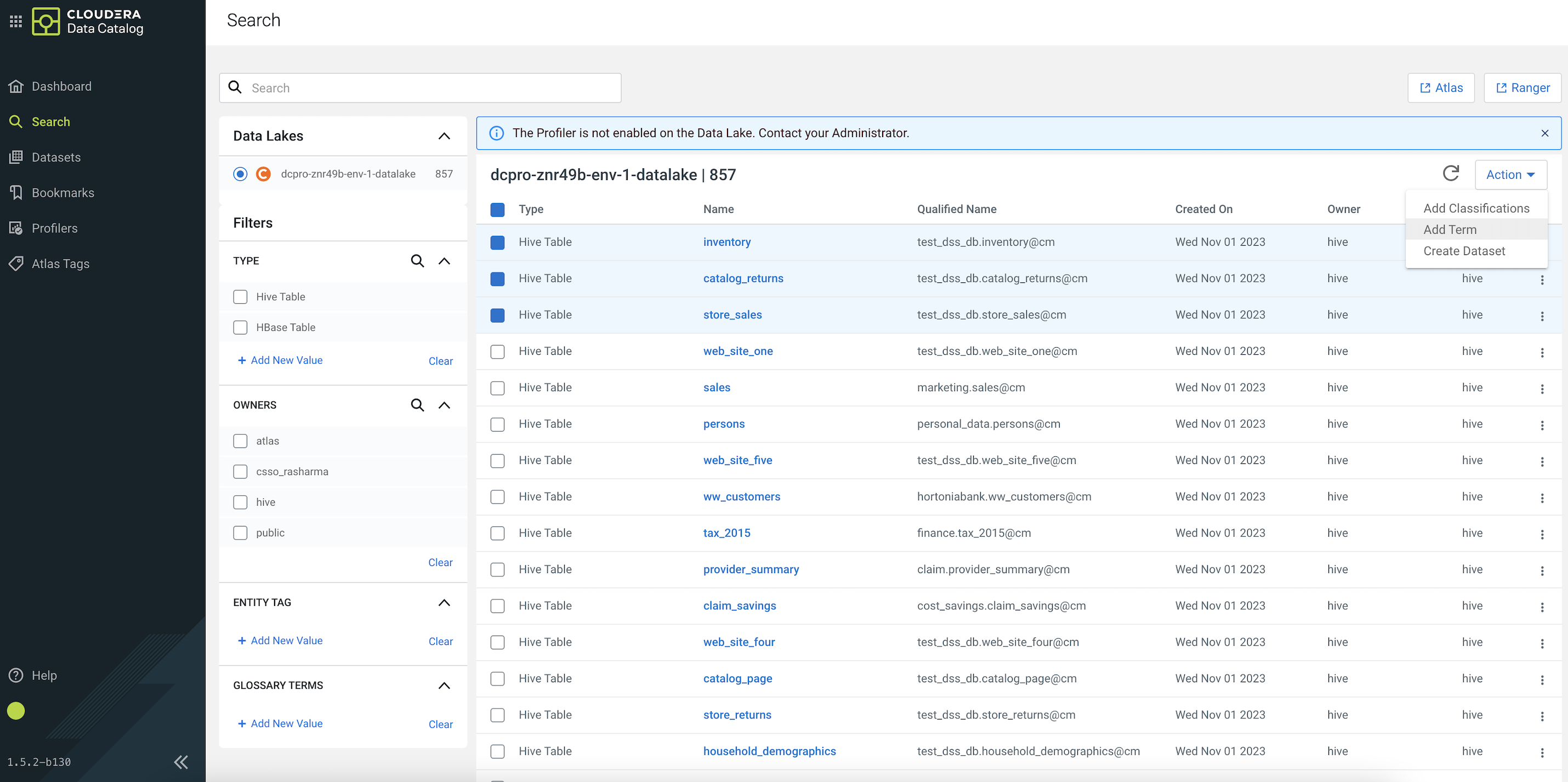Open the app grid launcher icon

pos(16,21)
